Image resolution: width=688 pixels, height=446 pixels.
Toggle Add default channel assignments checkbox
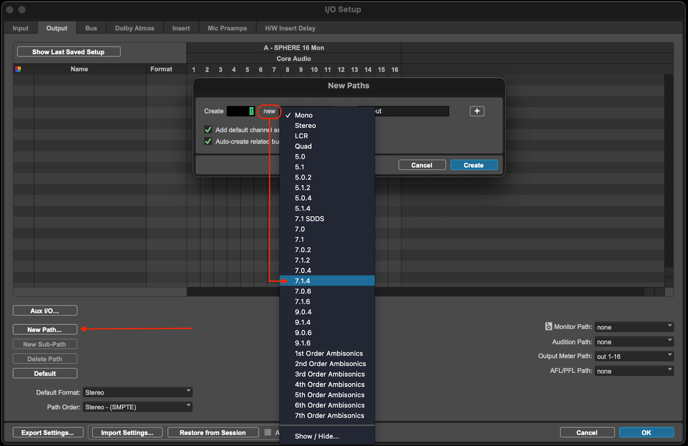208,130
